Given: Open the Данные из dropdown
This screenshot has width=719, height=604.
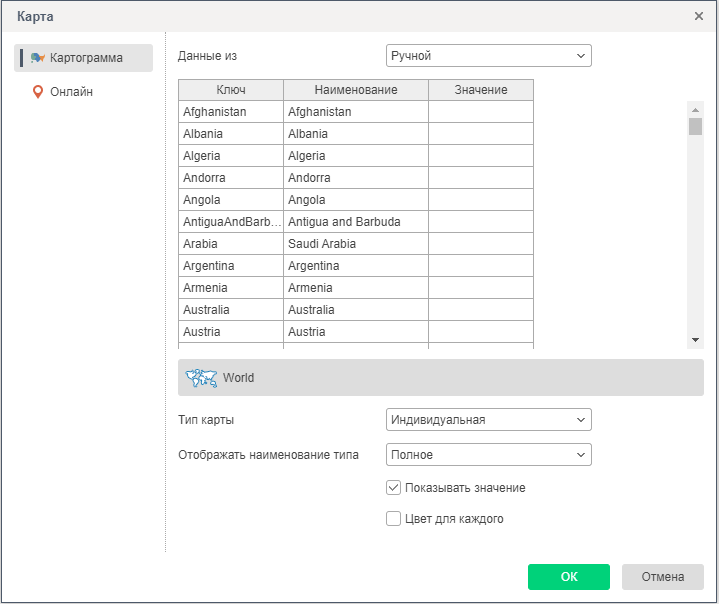Looking at the screenshot, I should (x=488, y=56).
